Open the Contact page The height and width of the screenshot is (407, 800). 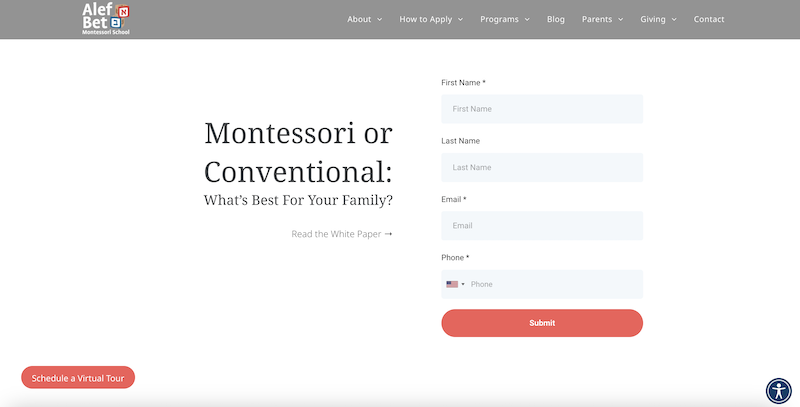[709, 19]
